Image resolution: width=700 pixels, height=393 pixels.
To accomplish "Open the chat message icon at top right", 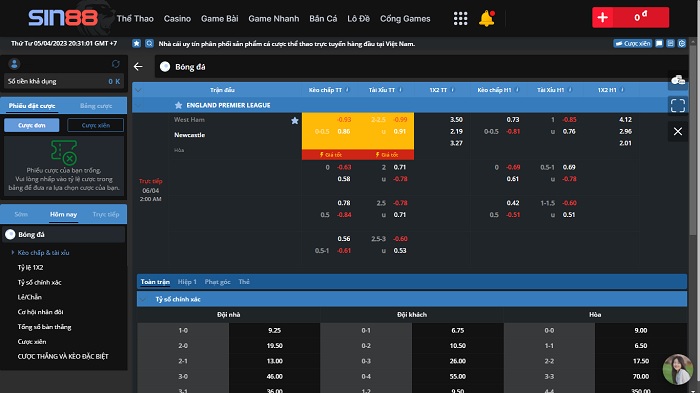I will (659, 43).
